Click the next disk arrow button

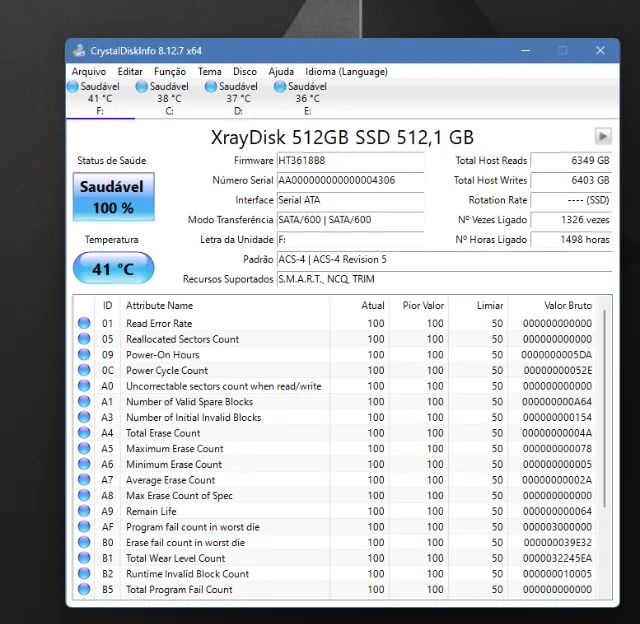point(603,136)
